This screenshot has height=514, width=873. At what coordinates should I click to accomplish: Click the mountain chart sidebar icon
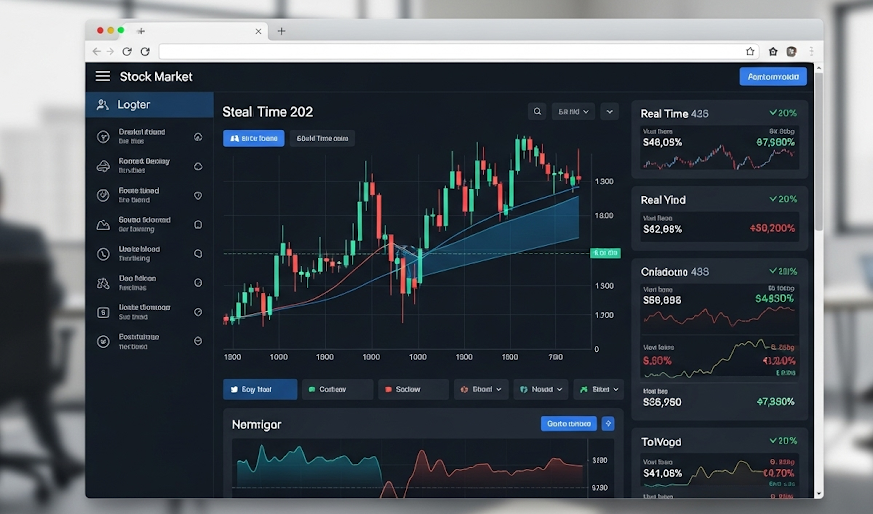(103, 225)
